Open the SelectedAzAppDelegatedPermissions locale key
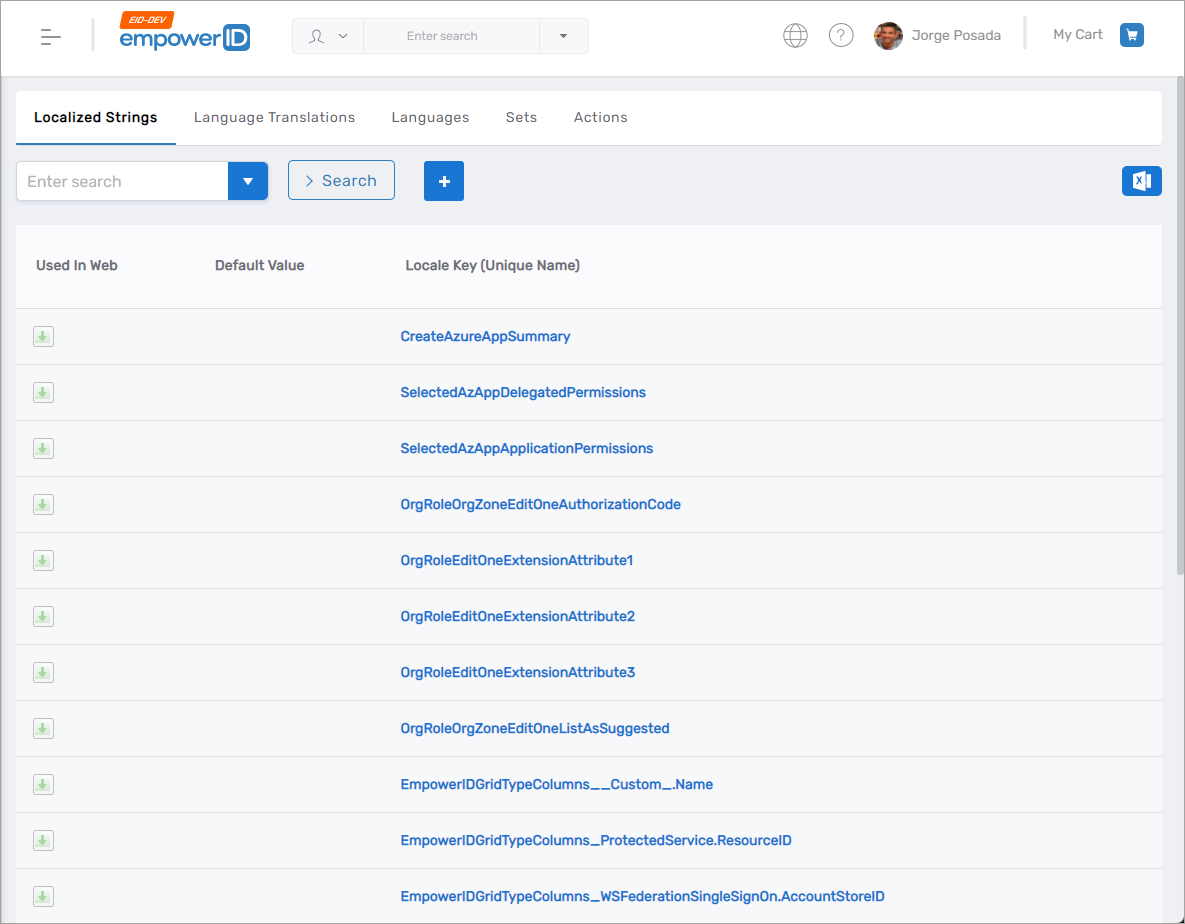This screenshot has height=924, width=1185. tap(523, 392)
